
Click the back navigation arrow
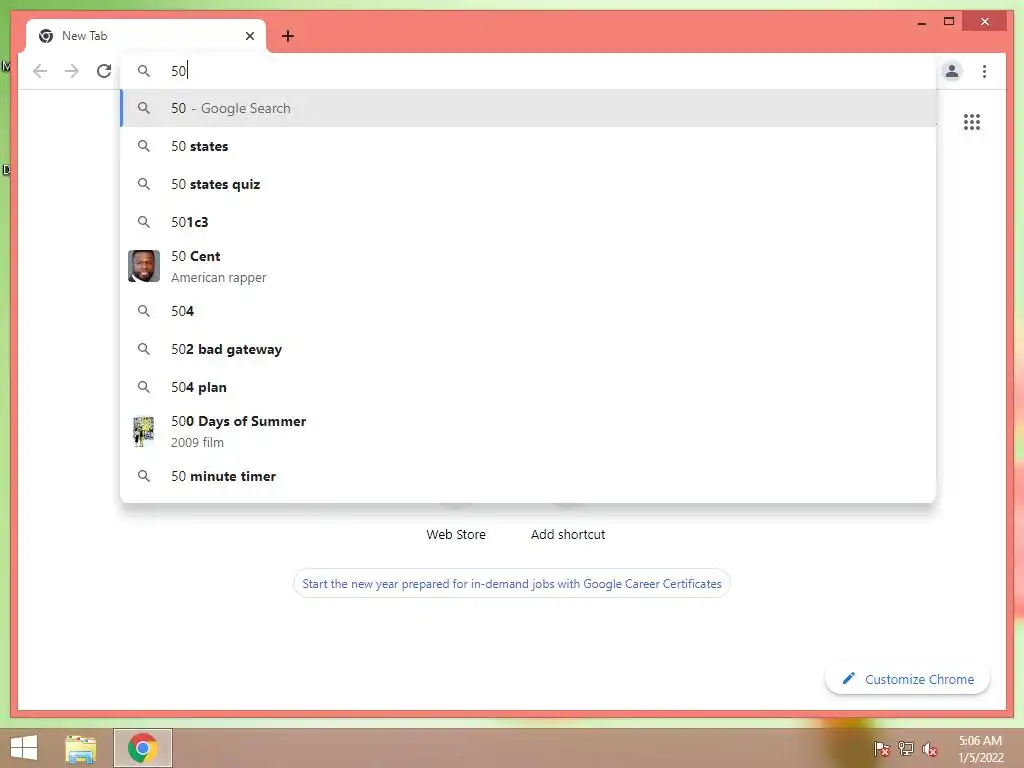40,71
